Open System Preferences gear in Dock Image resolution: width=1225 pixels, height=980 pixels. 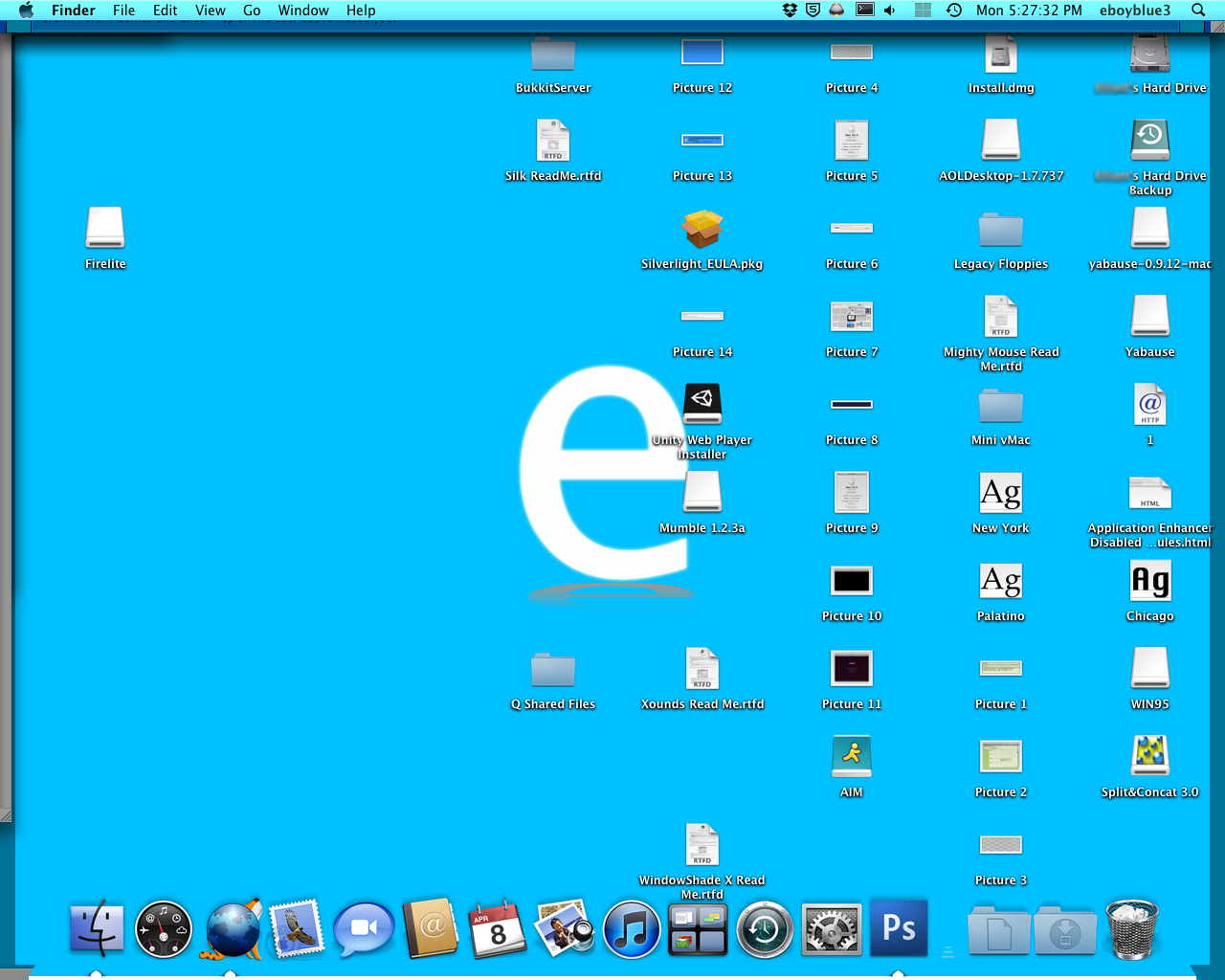tap(832, 929)
